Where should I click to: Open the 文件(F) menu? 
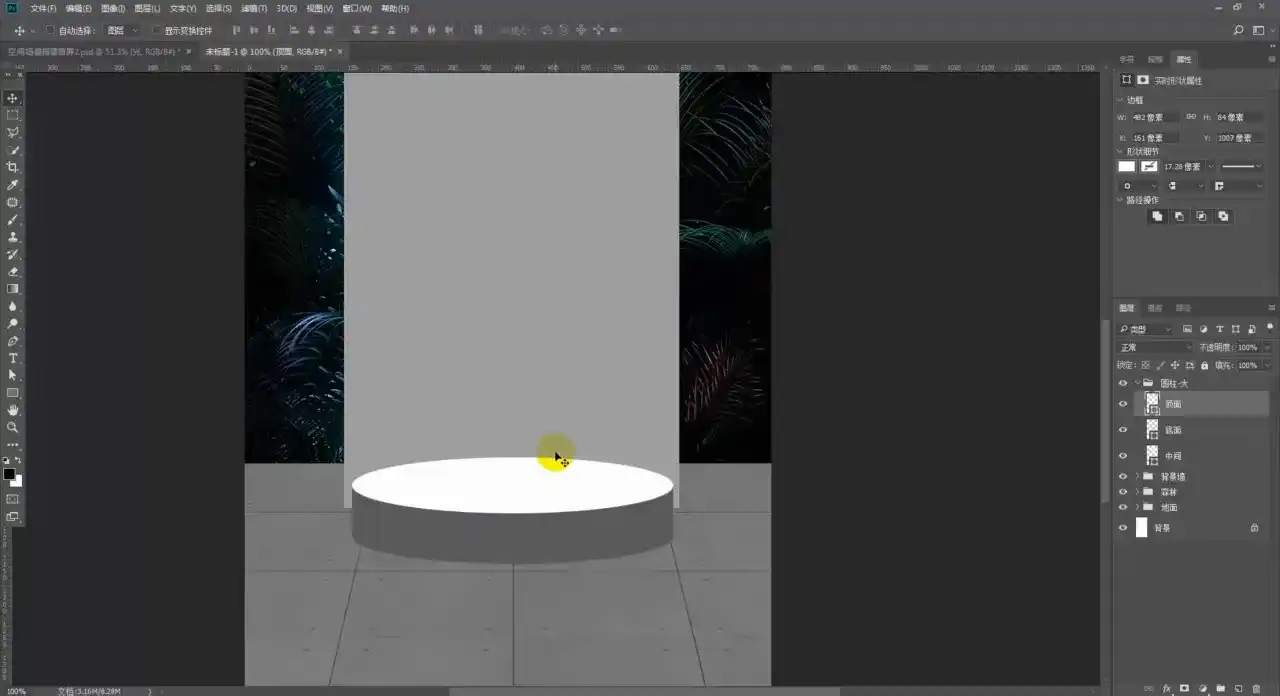coord(43,8)
